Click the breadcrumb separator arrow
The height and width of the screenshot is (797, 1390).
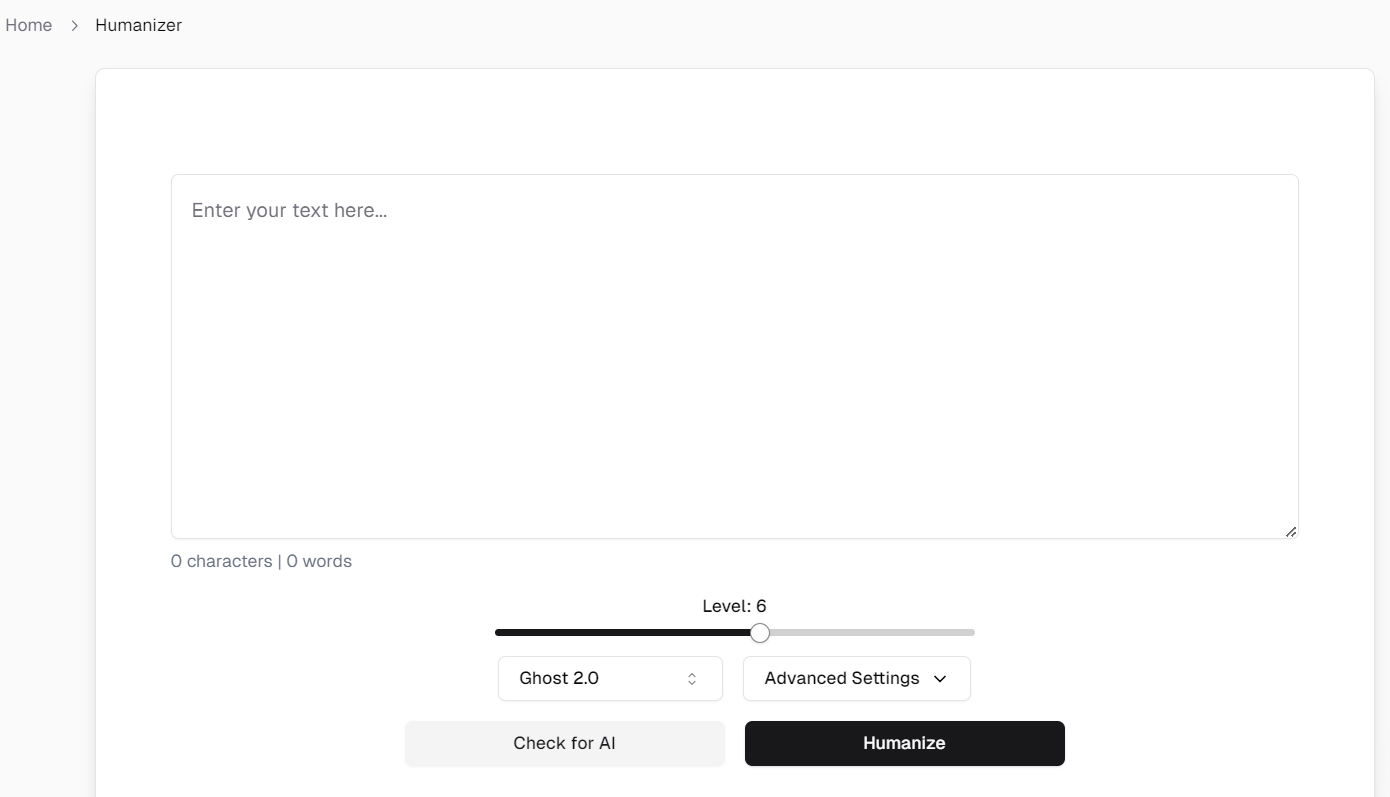click(x=74, y=25)
